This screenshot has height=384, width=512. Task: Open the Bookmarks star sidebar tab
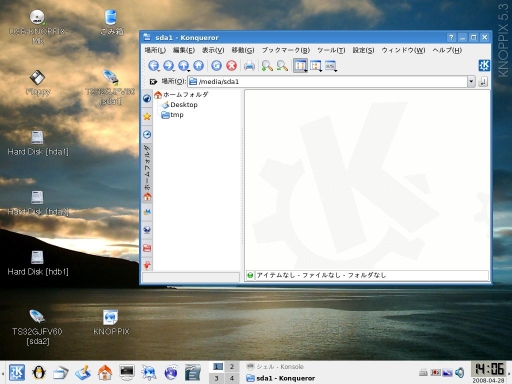coord(147,116)
